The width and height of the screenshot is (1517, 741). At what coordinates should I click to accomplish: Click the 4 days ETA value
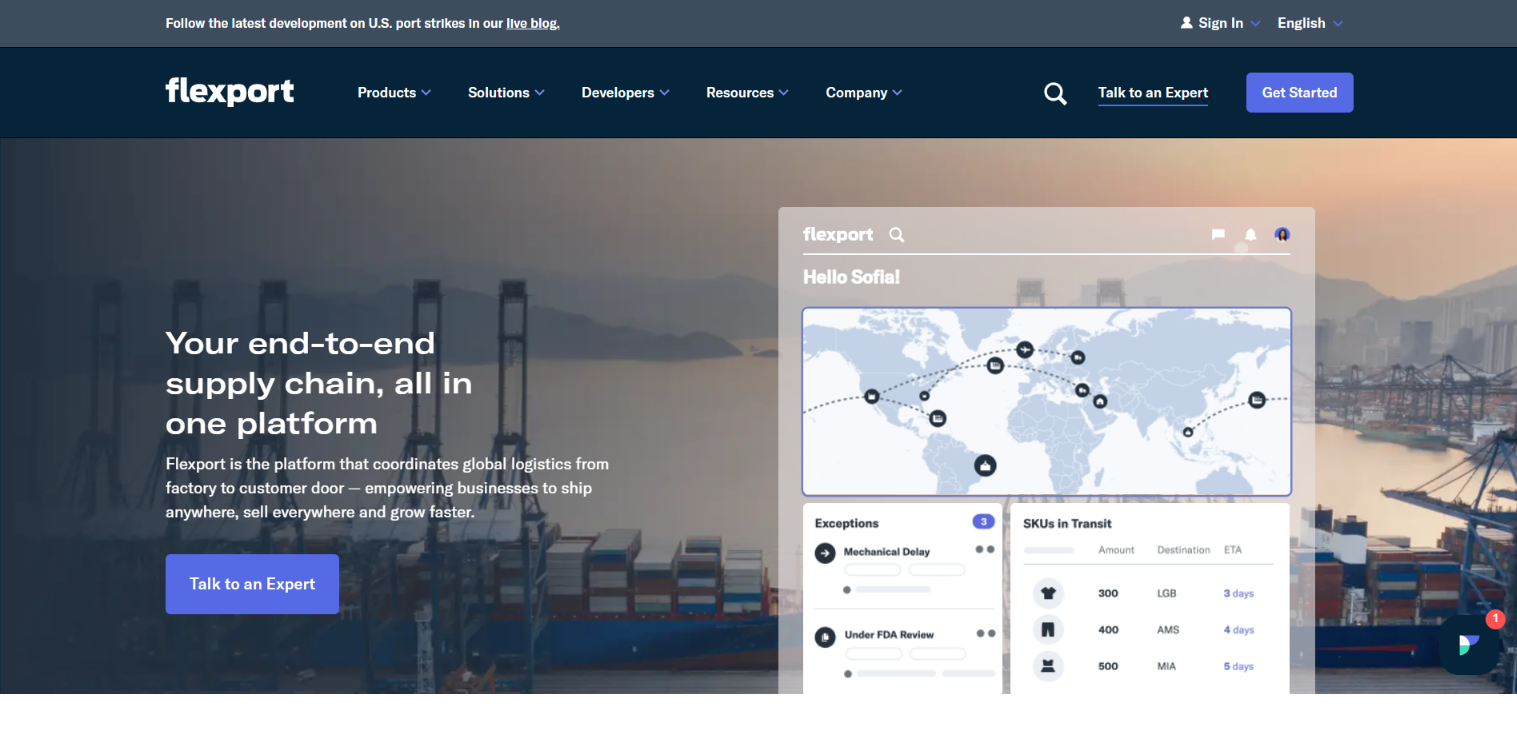(1238, 630)
